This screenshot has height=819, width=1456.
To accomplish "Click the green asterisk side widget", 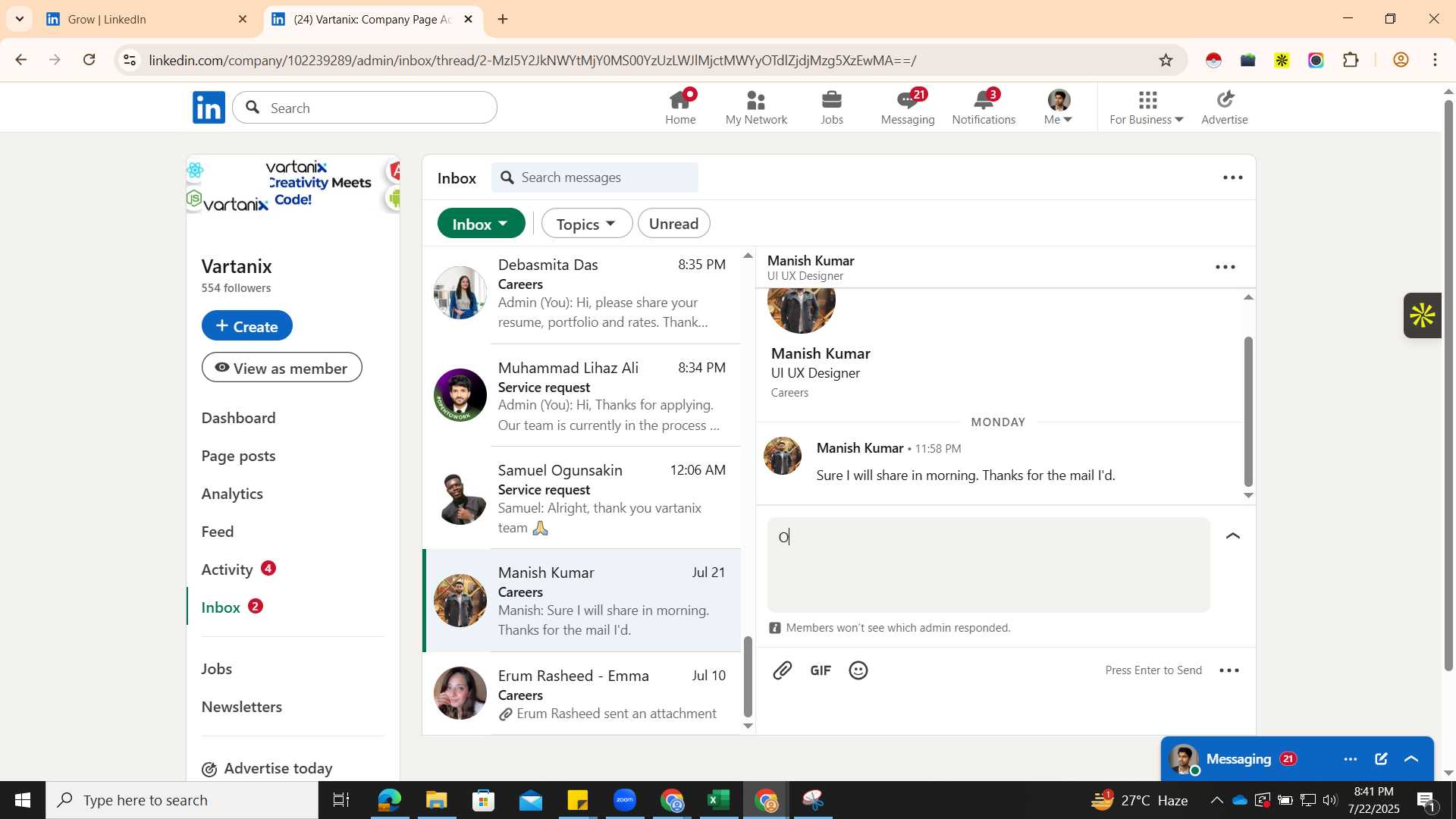I will [x=1422, y=315].
